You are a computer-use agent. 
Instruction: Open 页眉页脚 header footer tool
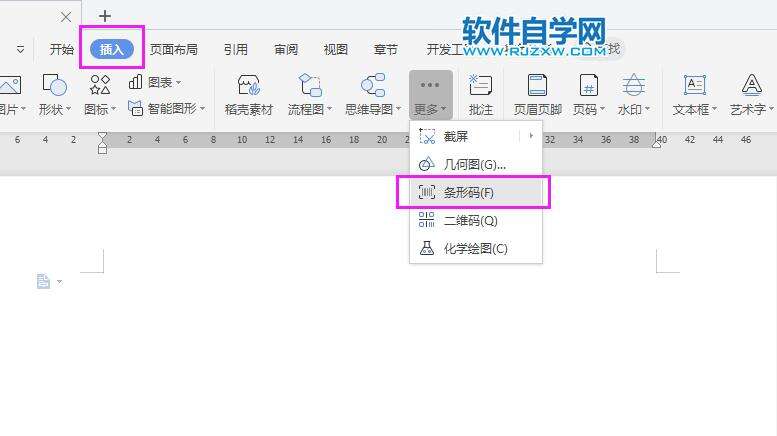click(x=537, y=95)
